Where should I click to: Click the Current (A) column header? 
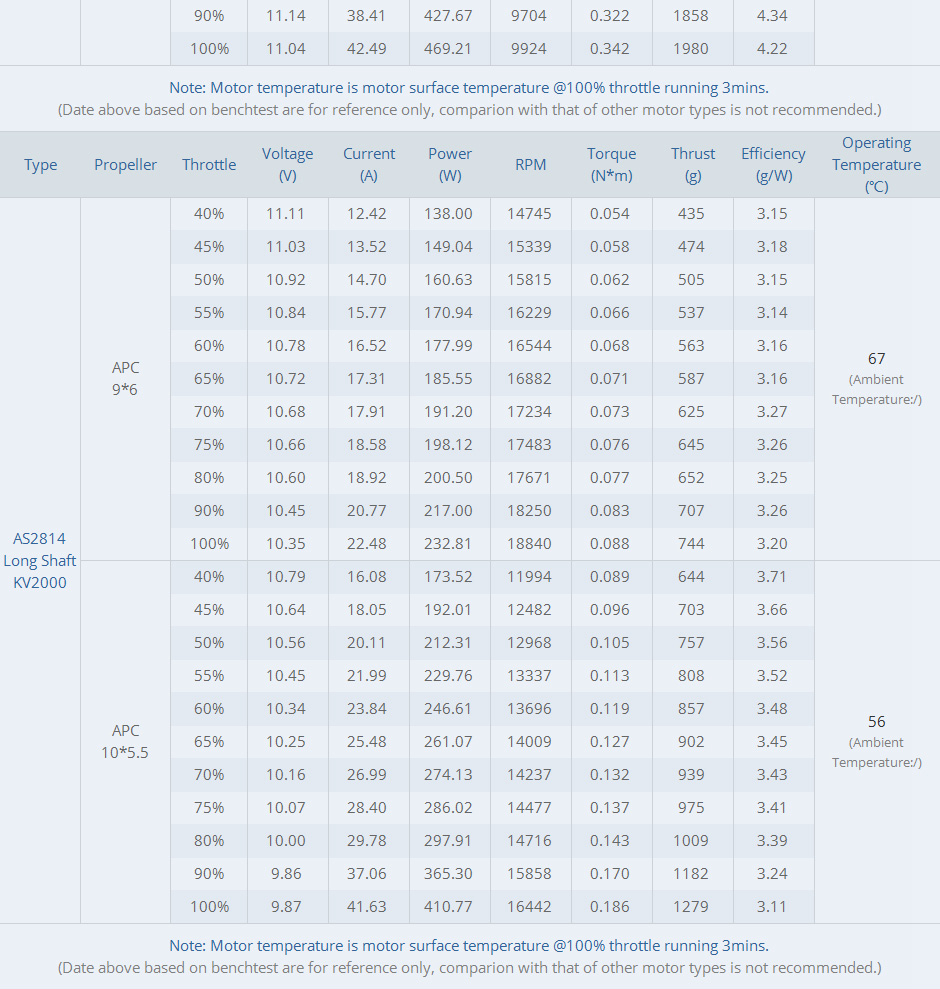pyautogui.click(x=369, y=165)
